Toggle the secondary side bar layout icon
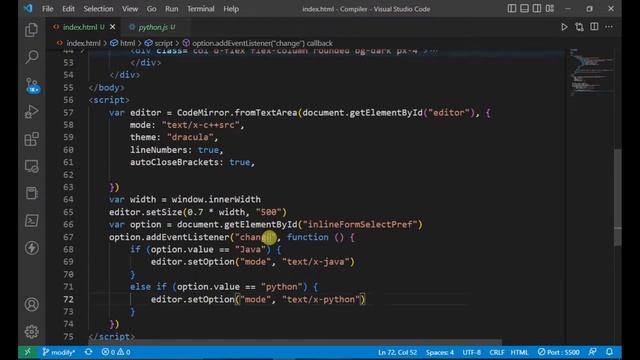This screenshot has width=640, height=360. [537, 9]
